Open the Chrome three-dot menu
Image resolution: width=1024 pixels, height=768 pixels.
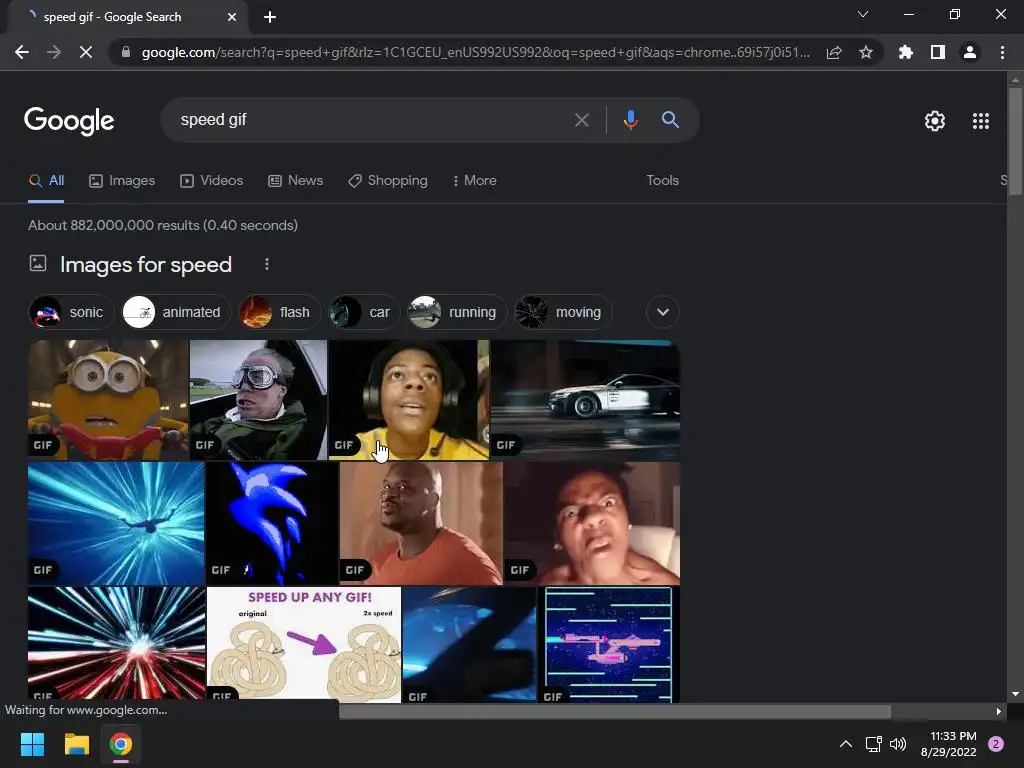pyautogui.click(x=1002, y=52)
